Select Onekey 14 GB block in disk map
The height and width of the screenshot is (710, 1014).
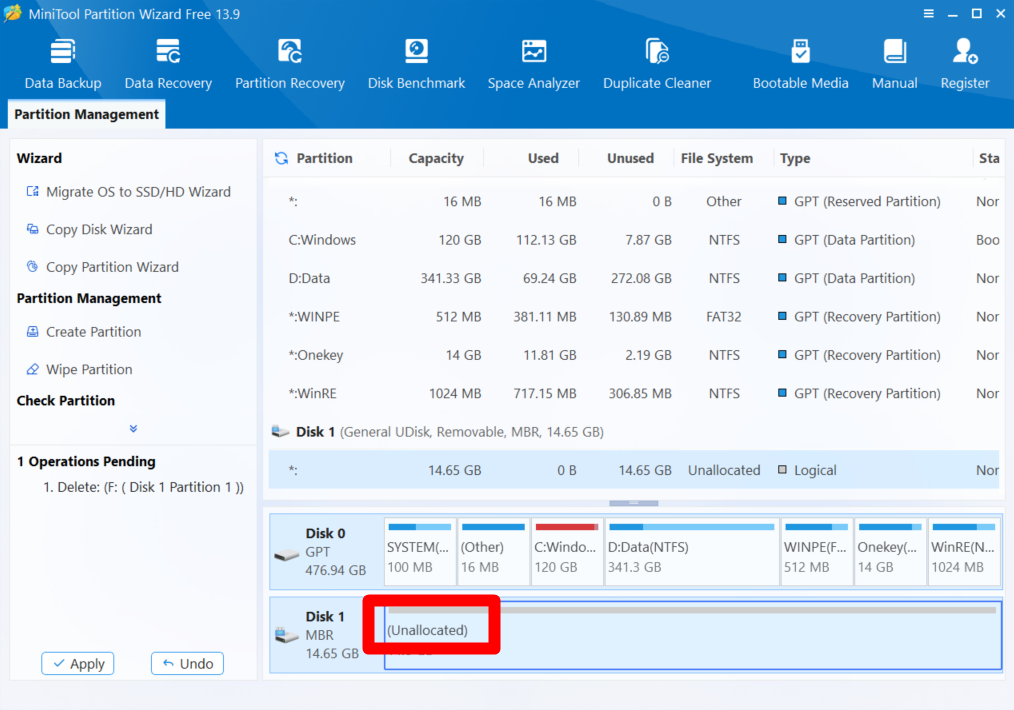point(890,552)
